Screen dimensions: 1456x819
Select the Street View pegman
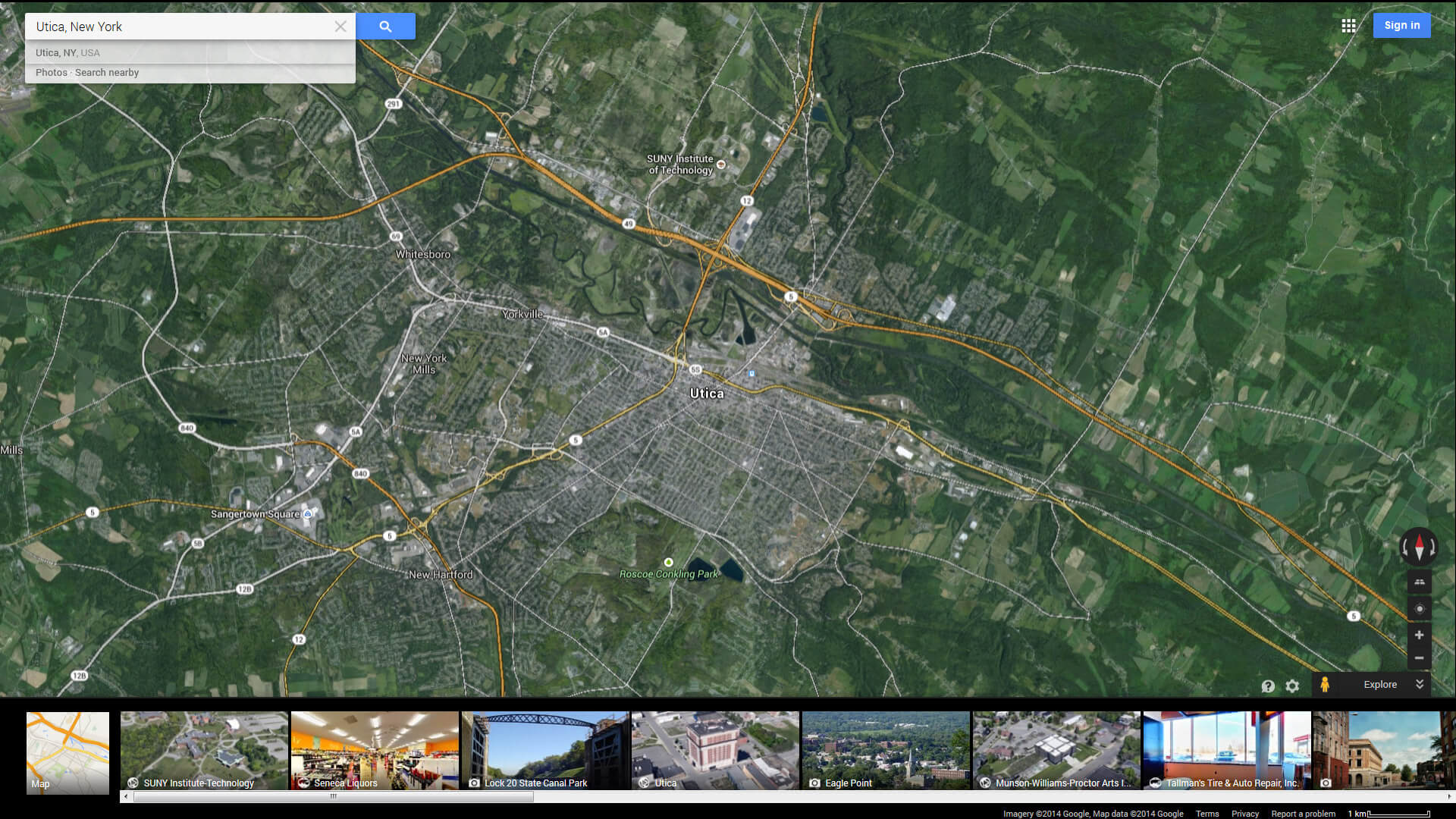1324,684
